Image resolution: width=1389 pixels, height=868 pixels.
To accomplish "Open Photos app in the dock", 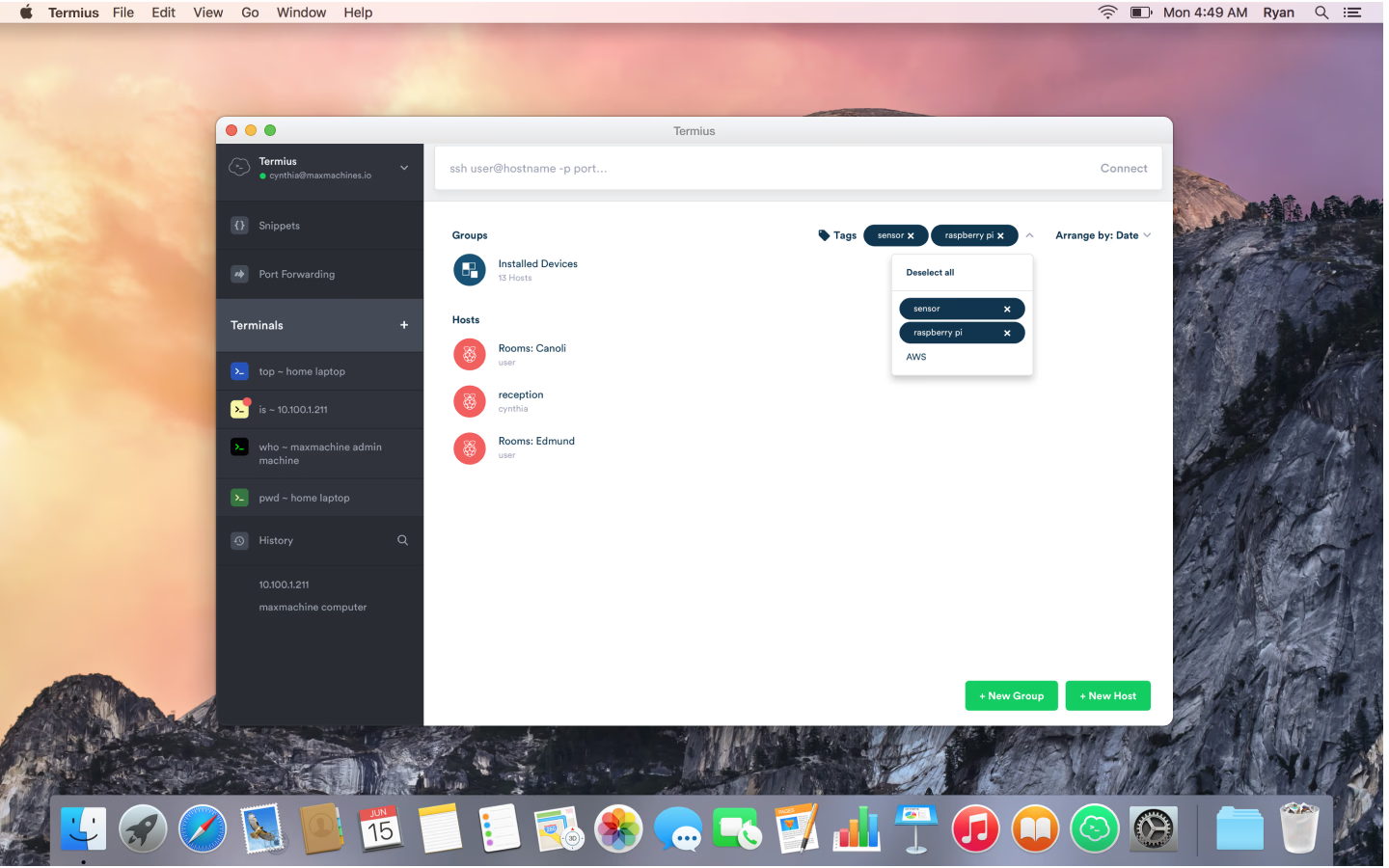I will (x=618, y=829).
